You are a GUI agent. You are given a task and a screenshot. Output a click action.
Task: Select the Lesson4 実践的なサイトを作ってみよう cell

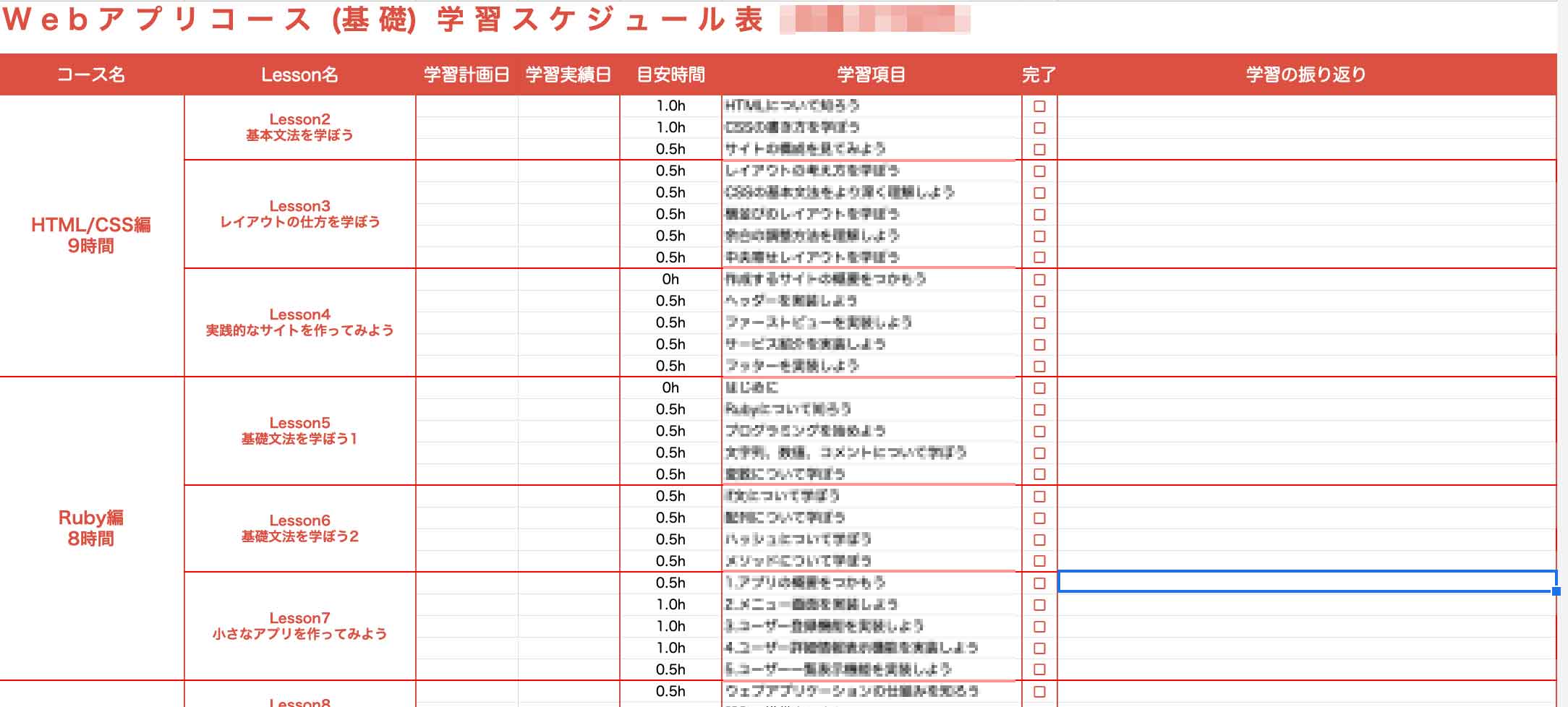pyautogui.click(x=300, y=322)
